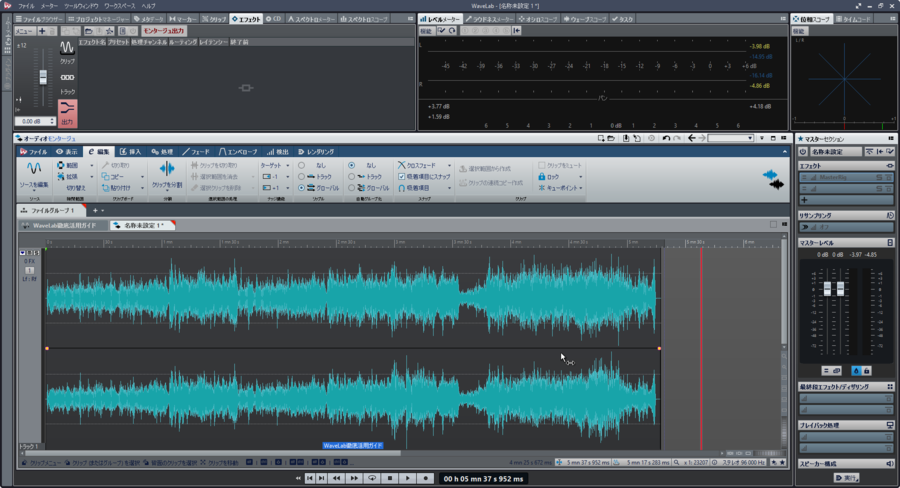Toggle loop playback in transport bar
The image size is (900, 488).
coord(372,478)
